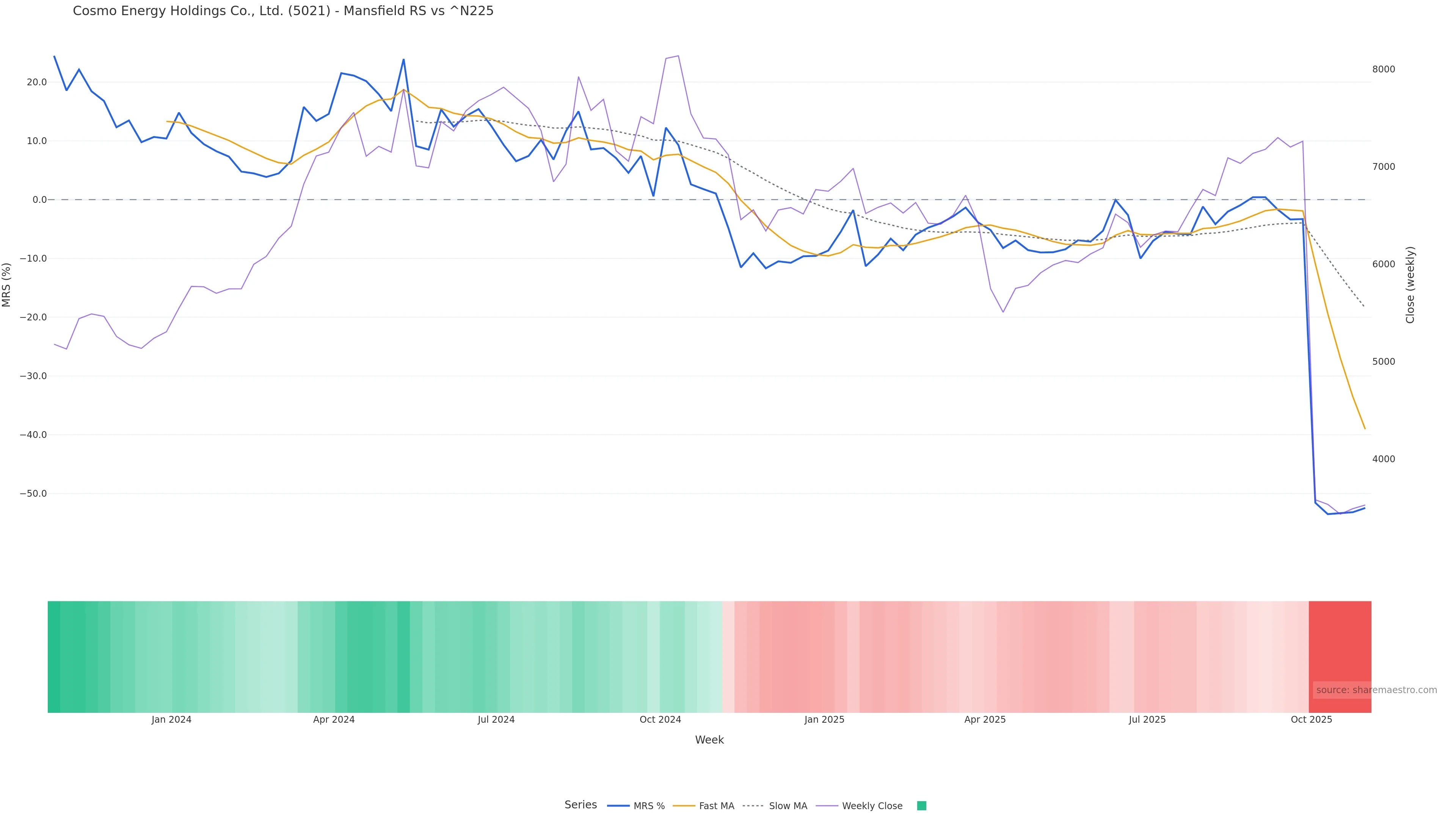The height and width of the screenshot is (819, 1456).
Task: Select the 'Close (weekly)' right axis title
Action: point(1410,285)
